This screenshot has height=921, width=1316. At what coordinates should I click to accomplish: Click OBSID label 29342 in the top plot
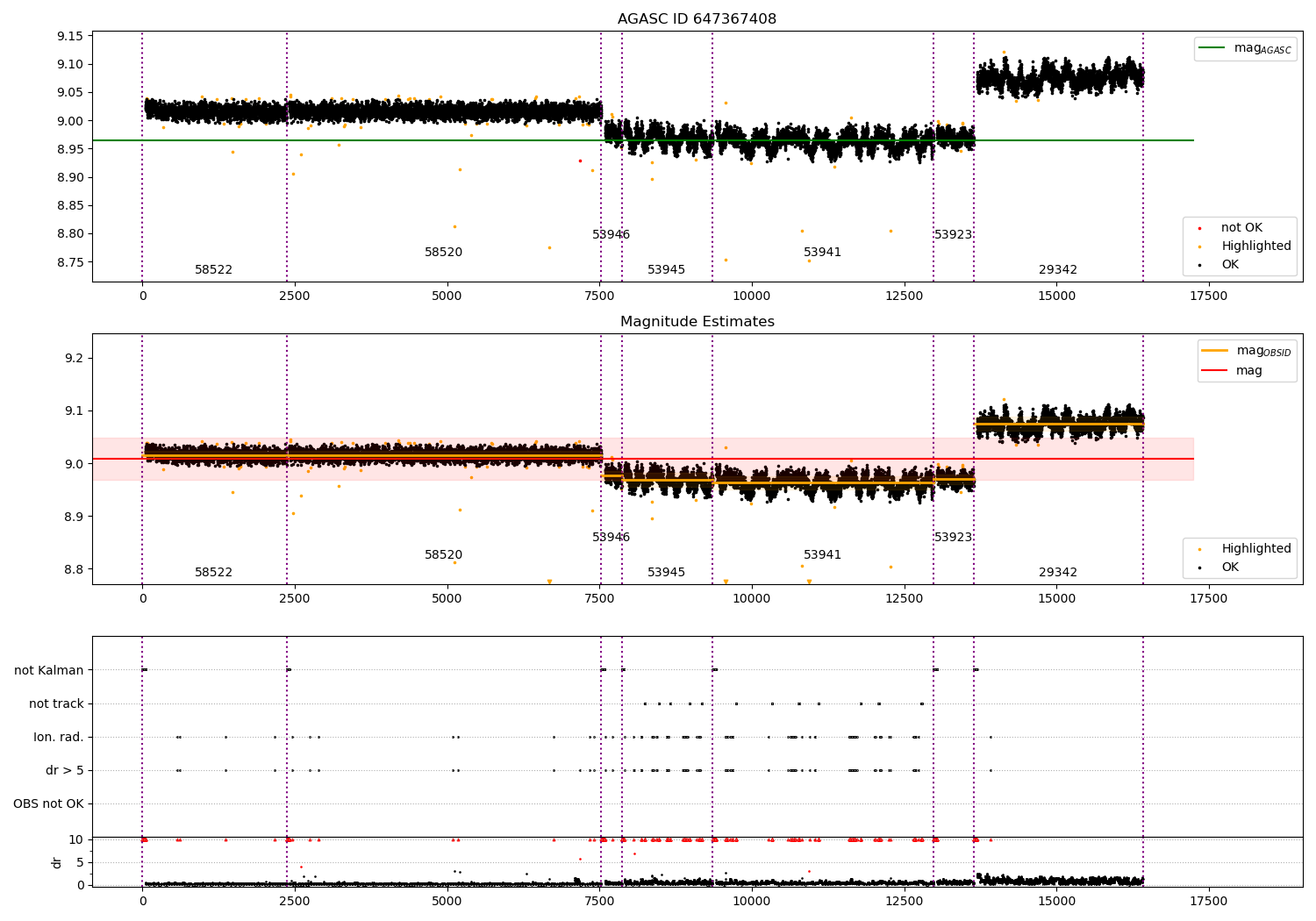coord(1058,270)
